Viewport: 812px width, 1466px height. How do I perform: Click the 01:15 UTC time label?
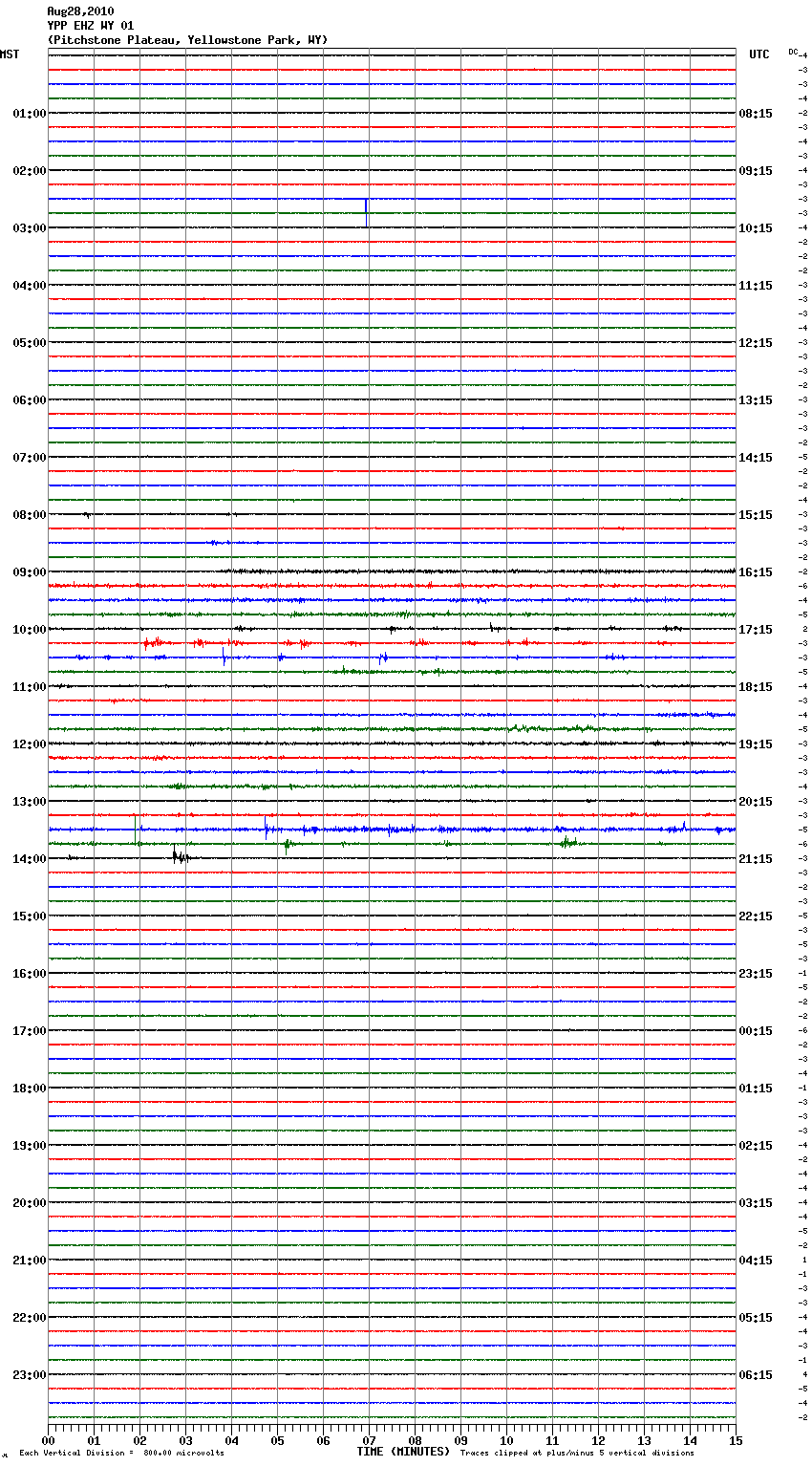click(x=756, y=1089)
